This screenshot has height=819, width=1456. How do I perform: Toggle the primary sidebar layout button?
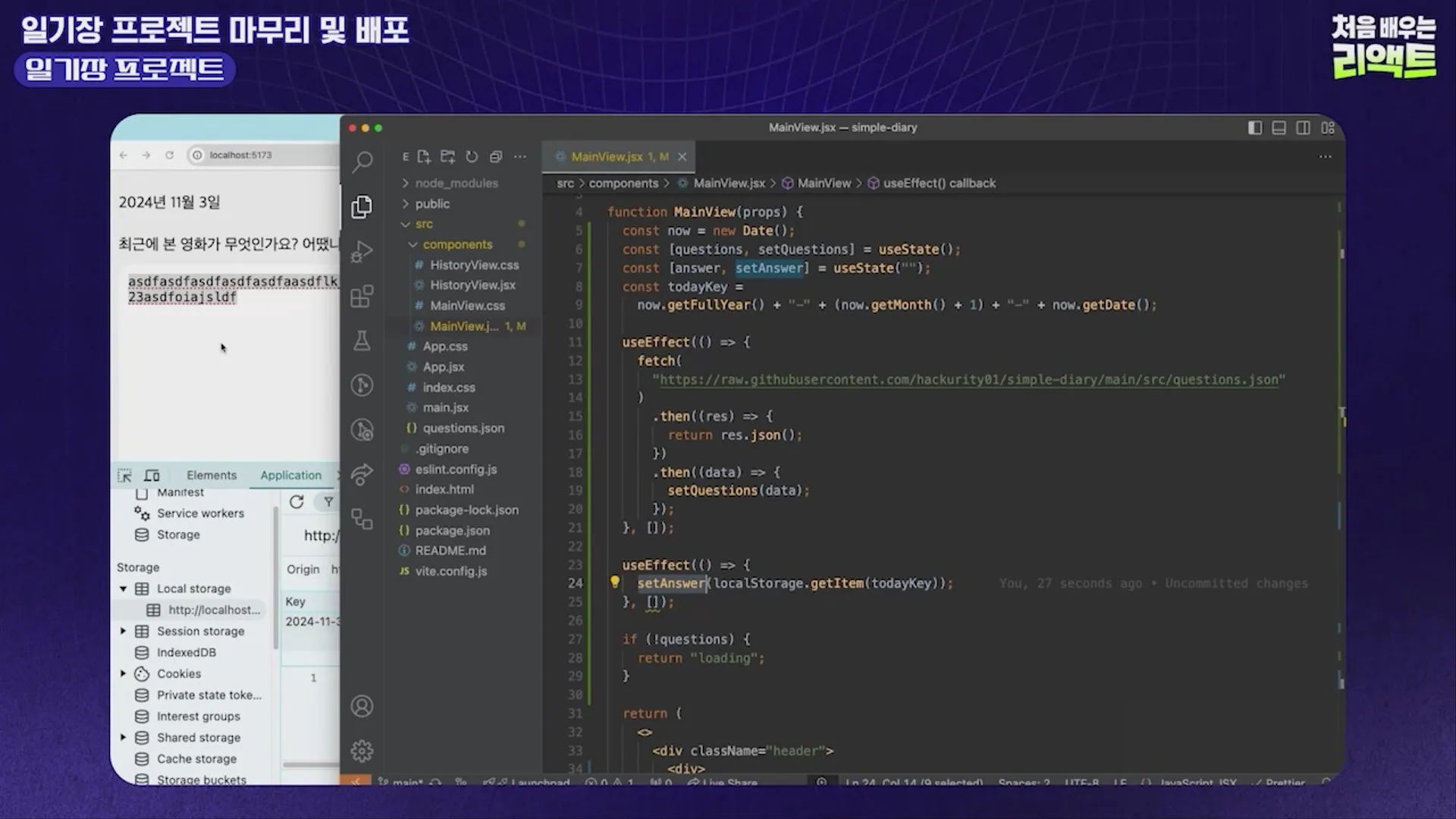click(1255, 127)
